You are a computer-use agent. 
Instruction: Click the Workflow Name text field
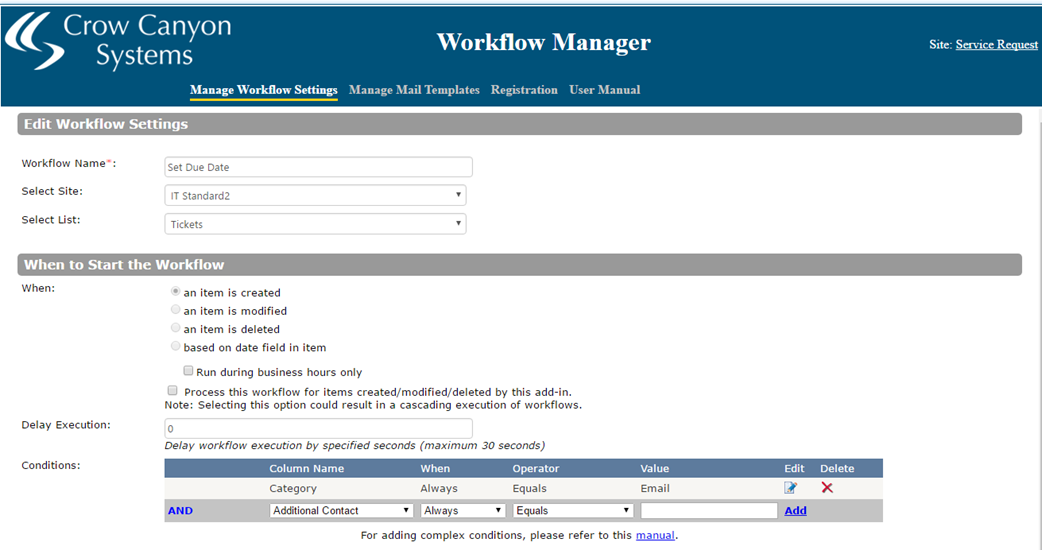click(318, 167)
